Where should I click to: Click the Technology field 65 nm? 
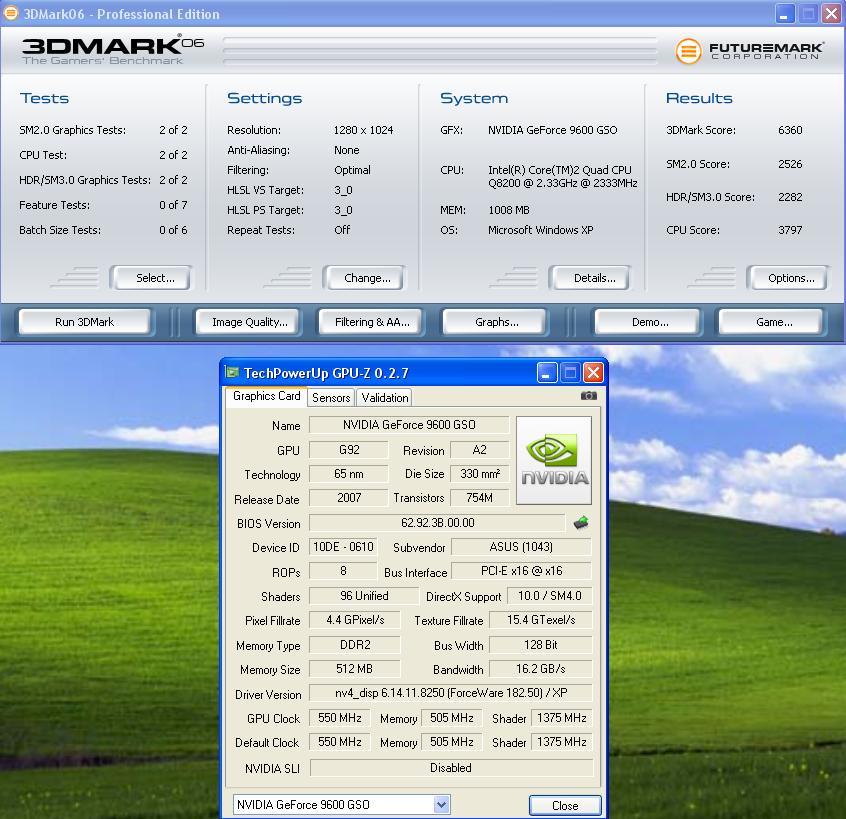[x=349, y=474]
